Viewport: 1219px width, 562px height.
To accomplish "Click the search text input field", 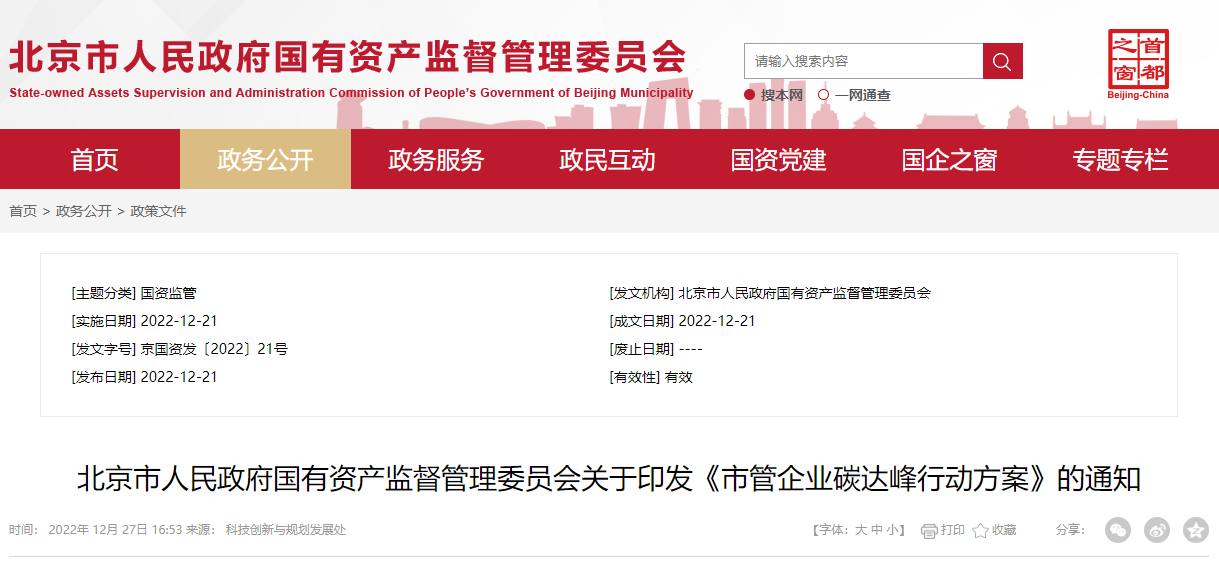I will (x=863, y=61).
